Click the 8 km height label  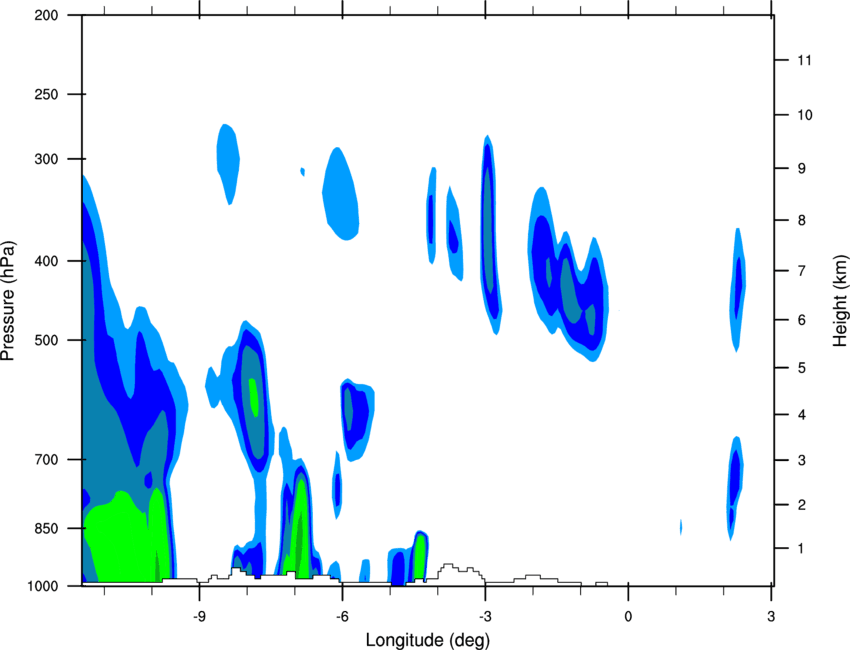pos(801,220)
